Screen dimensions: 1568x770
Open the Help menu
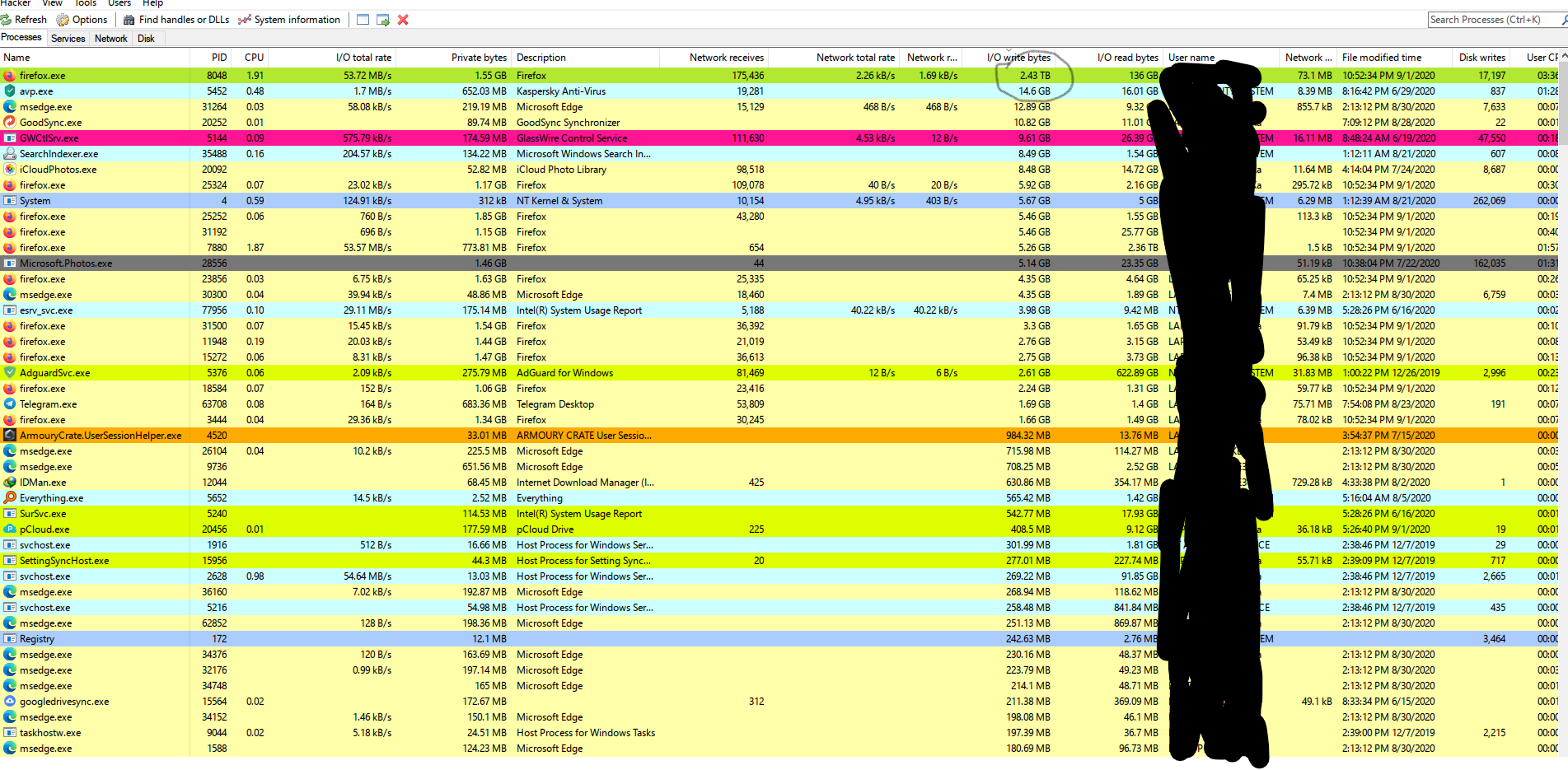click(152, 3)
